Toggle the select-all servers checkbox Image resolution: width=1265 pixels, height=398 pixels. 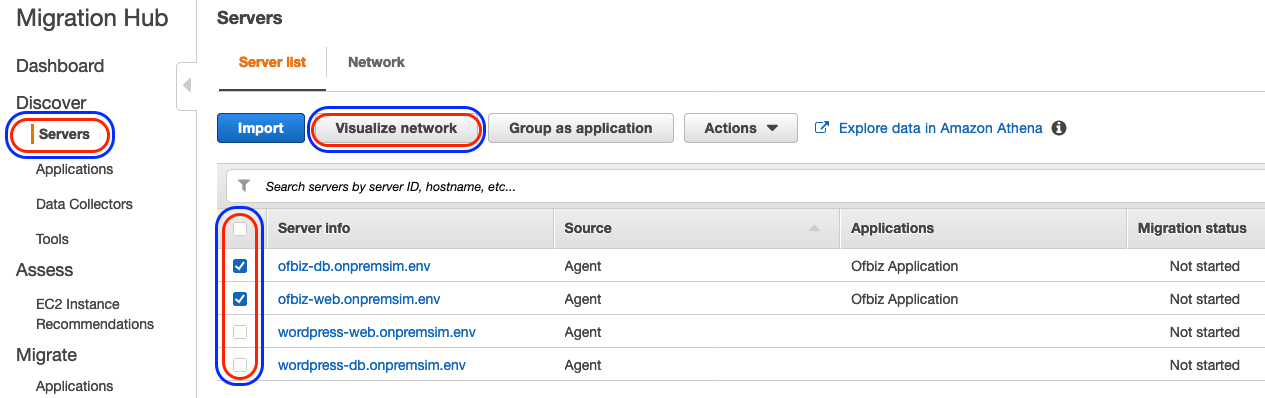240,229
